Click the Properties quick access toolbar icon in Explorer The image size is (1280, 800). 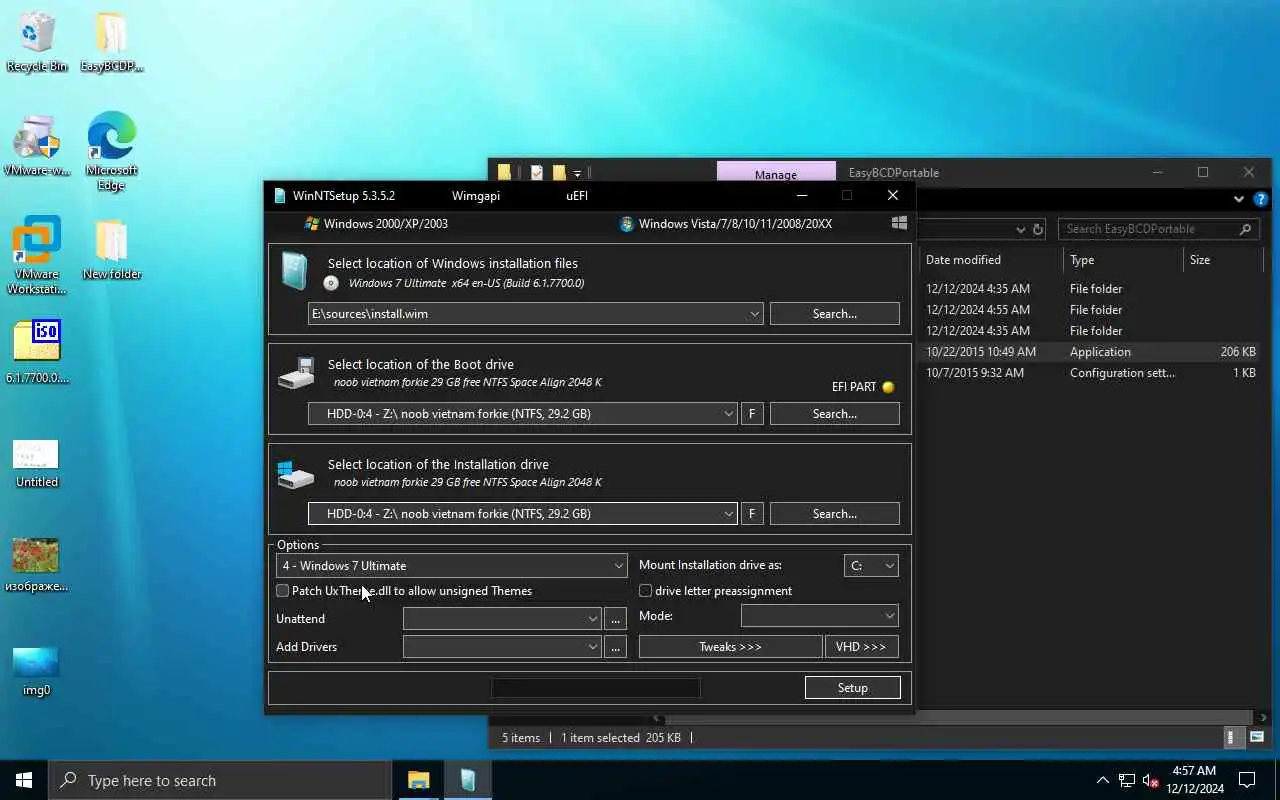[x=537, y=173]
